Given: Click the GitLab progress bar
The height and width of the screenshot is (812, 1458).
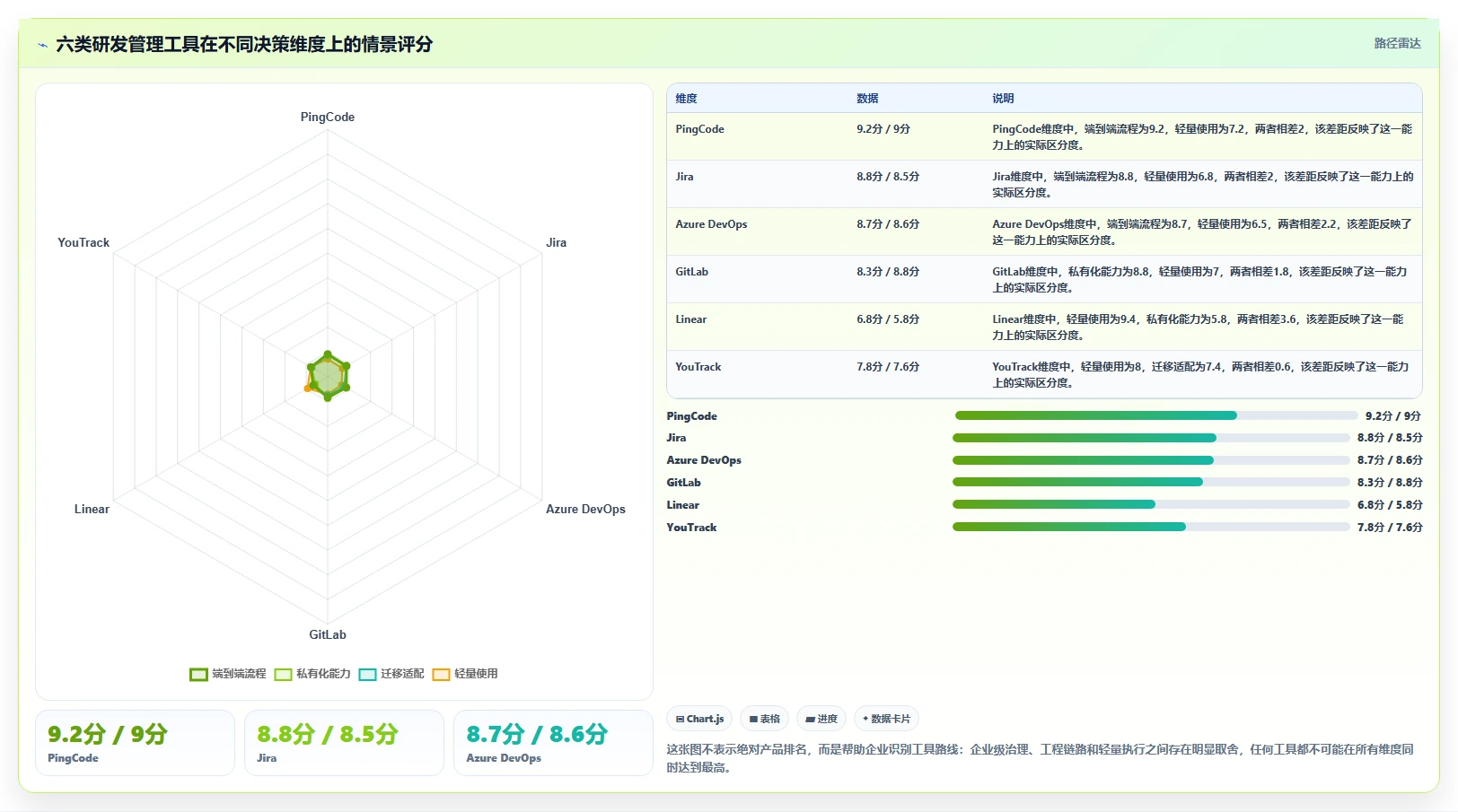Looking at the screenshot, I should [1151, 483].
